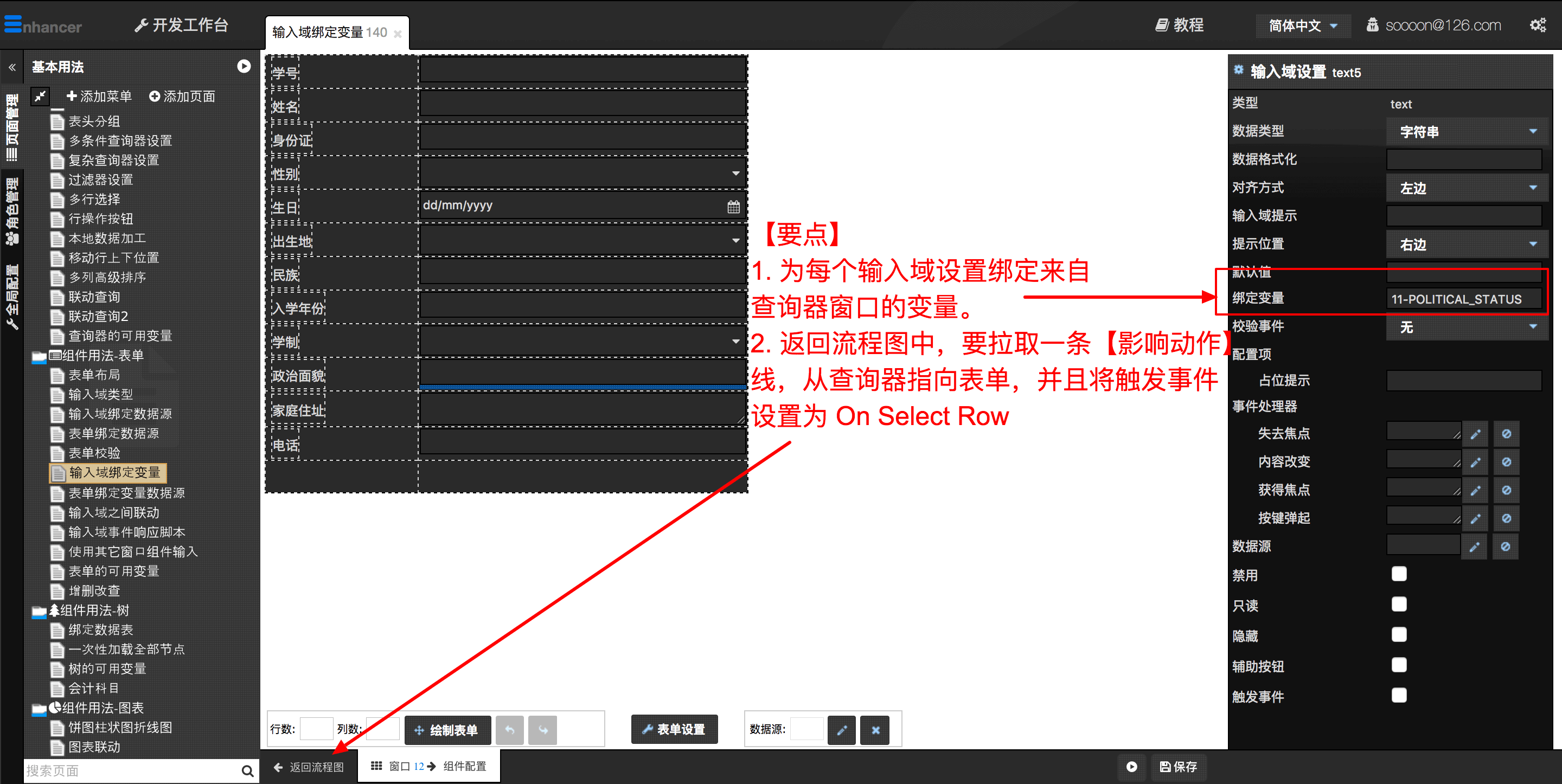Click the 绑定变量 input field
The height and width of the screenshot is (784, 1562).
pos(1463,299)
